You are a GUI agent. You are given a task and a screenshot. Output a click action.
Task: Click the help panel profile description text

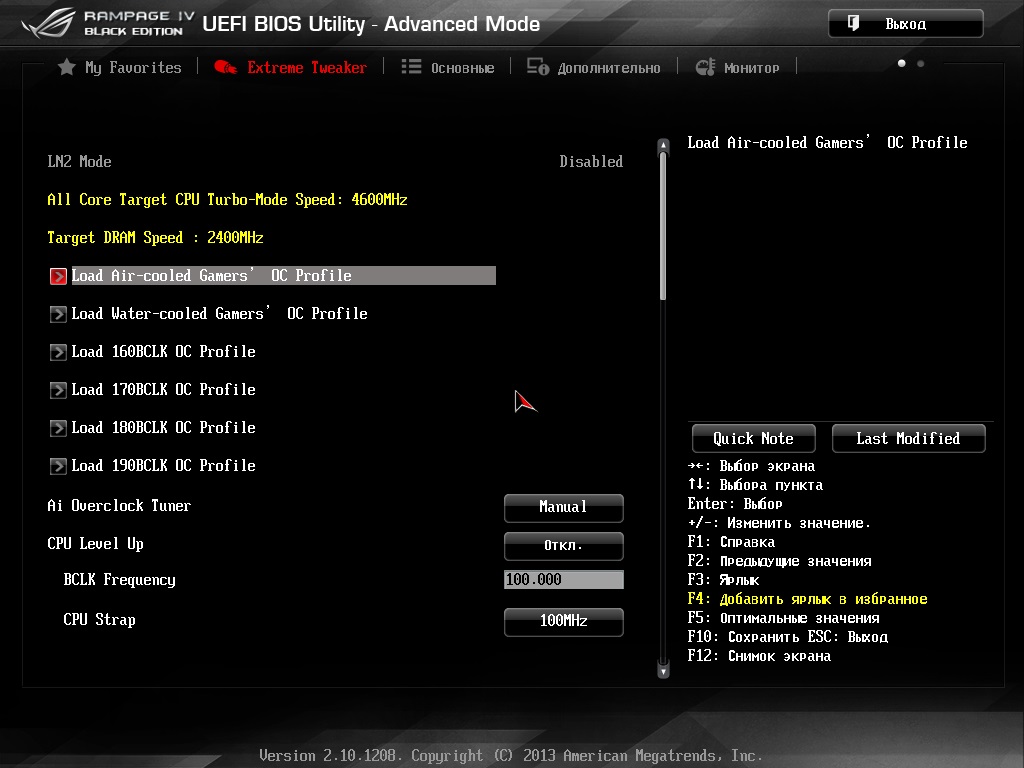[827, 142]
